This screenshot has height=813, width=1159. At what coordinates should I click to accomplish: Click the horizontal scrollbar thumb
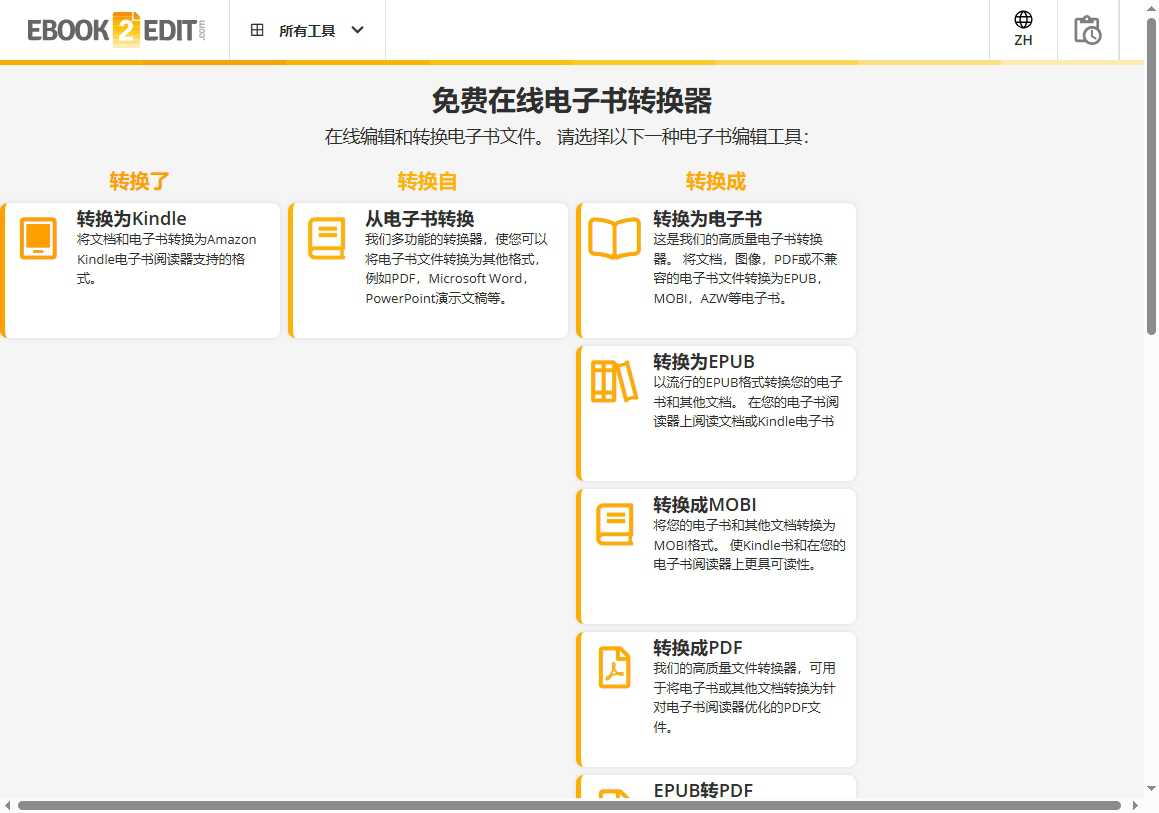coord(569,806)
